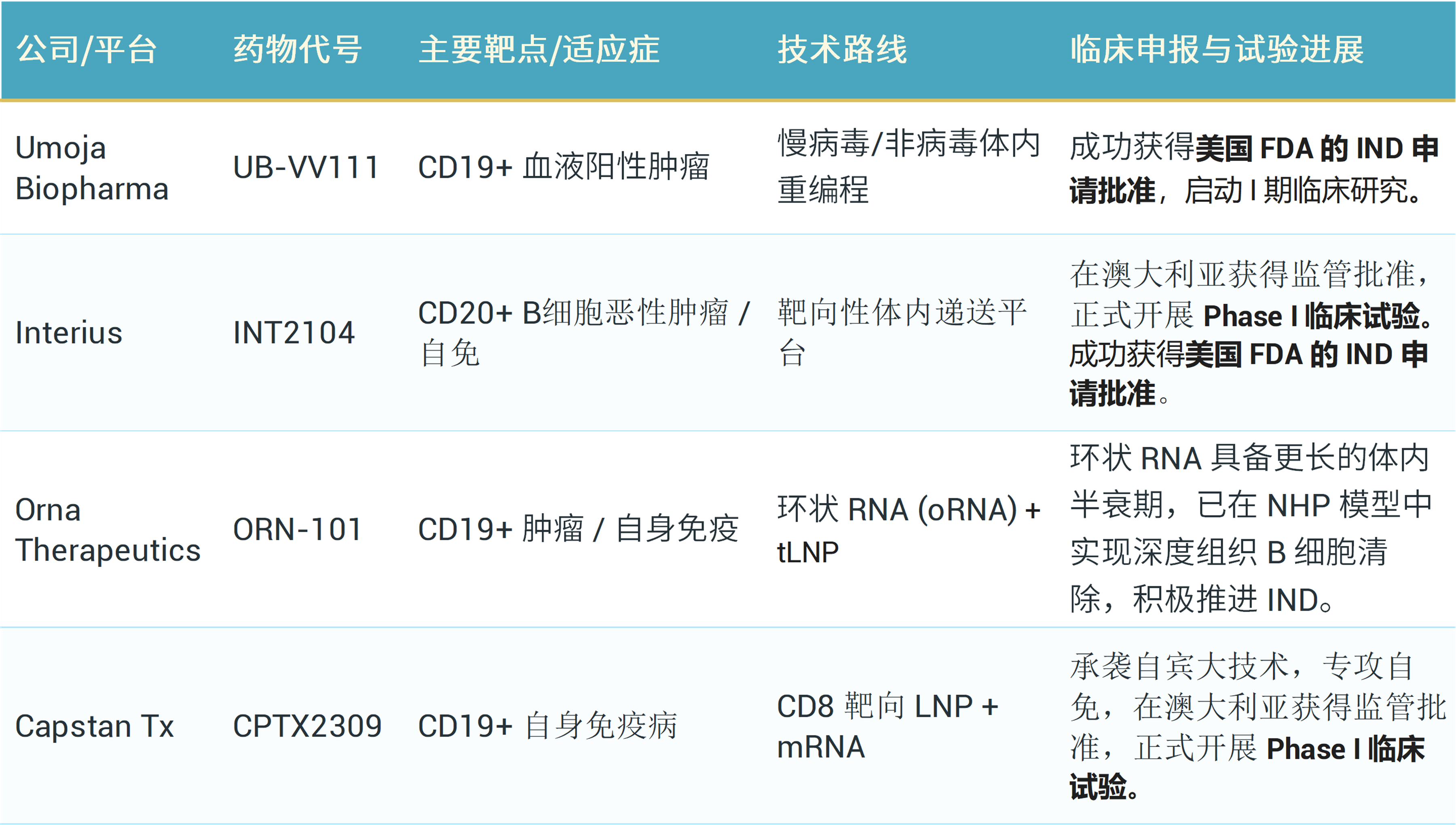Screen dimensions: 1456x825
Task: Select the Interius company cell
Action: click(68, 332)
